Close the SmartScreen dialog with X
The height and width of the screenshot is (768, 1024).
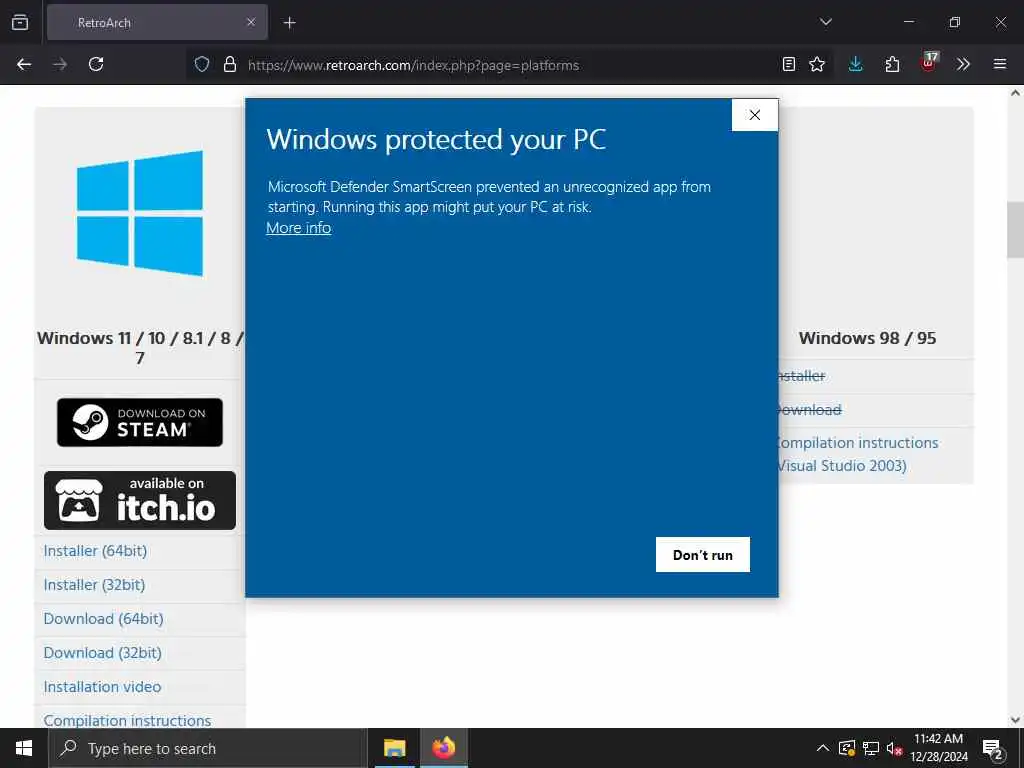click(755, 115)
